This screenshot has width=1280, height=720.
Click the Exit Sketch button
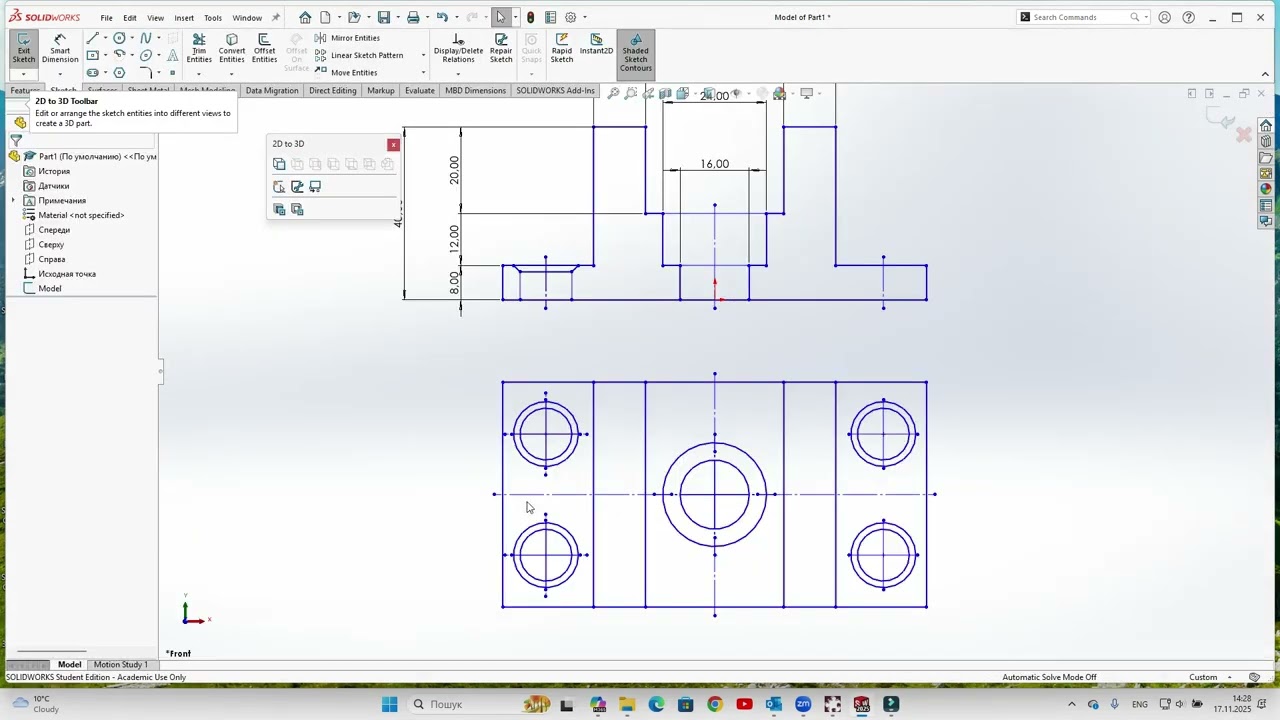tap(23, 47)
